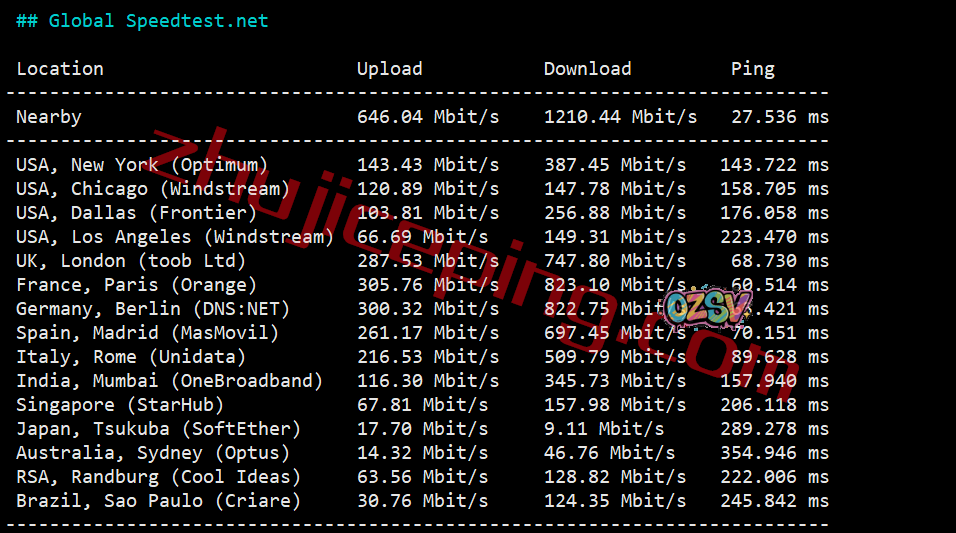Click the Download column header
The width and height of the screenshot is (956, 533).
coord(587,68)
